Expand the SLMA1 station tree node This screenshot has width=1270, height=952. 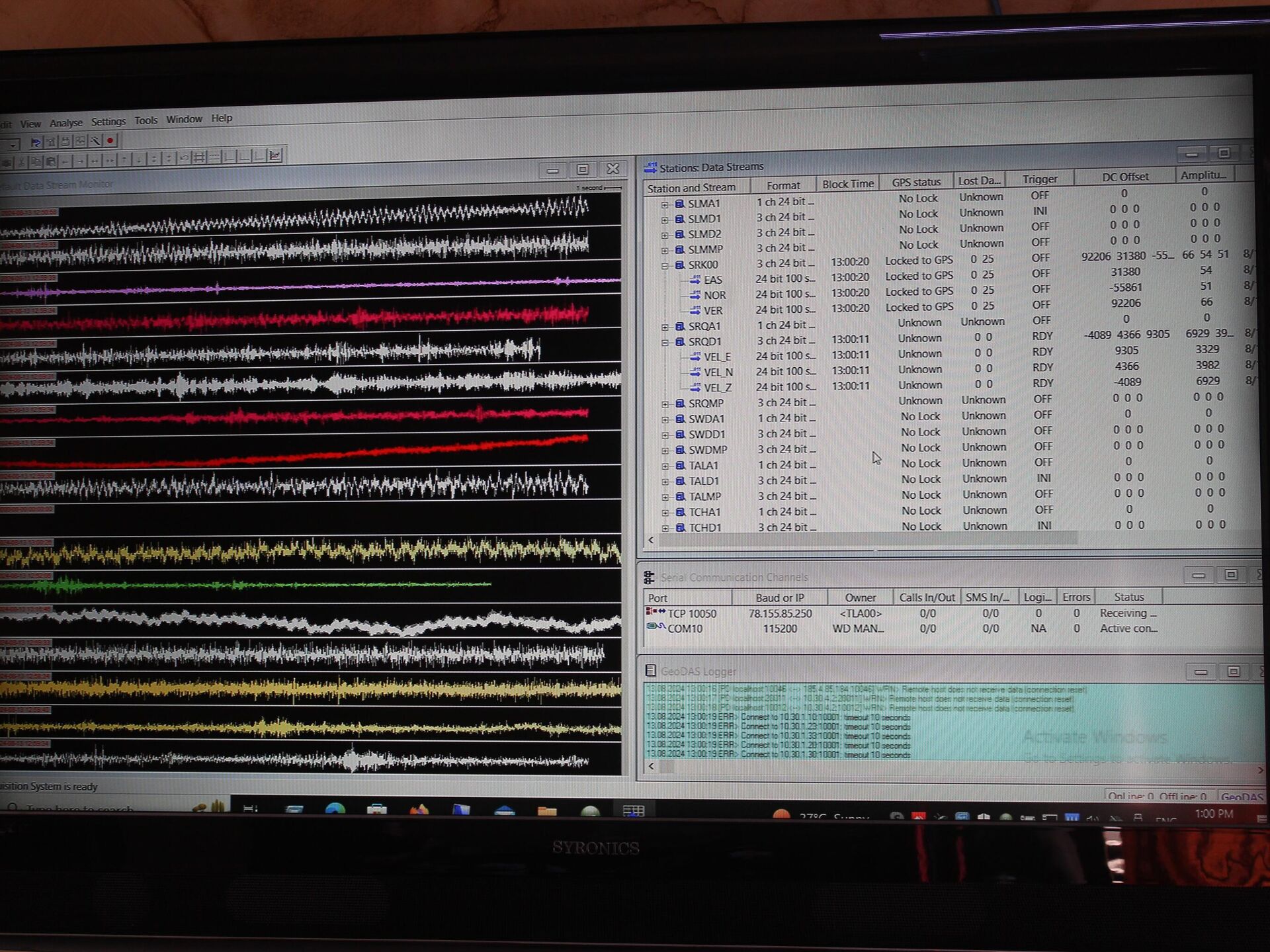click(x=664, y=204)
